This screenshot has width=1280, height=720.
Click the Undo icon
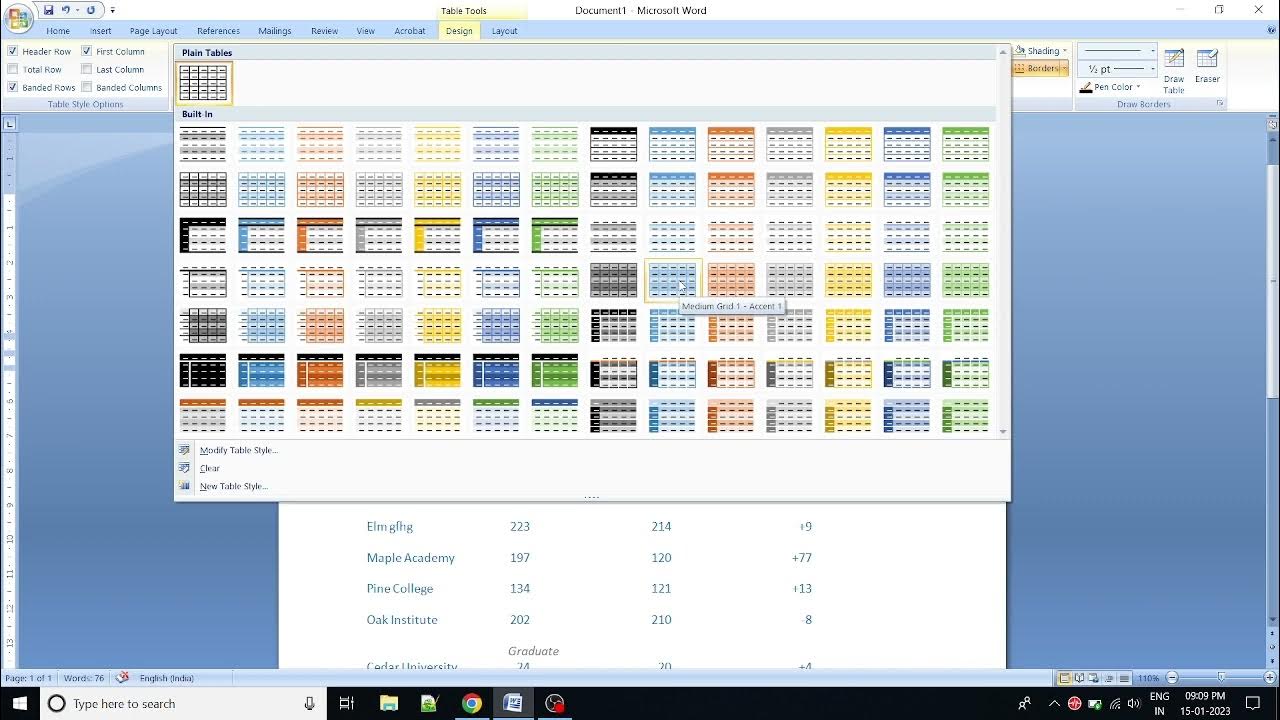[x=66, y=10]
